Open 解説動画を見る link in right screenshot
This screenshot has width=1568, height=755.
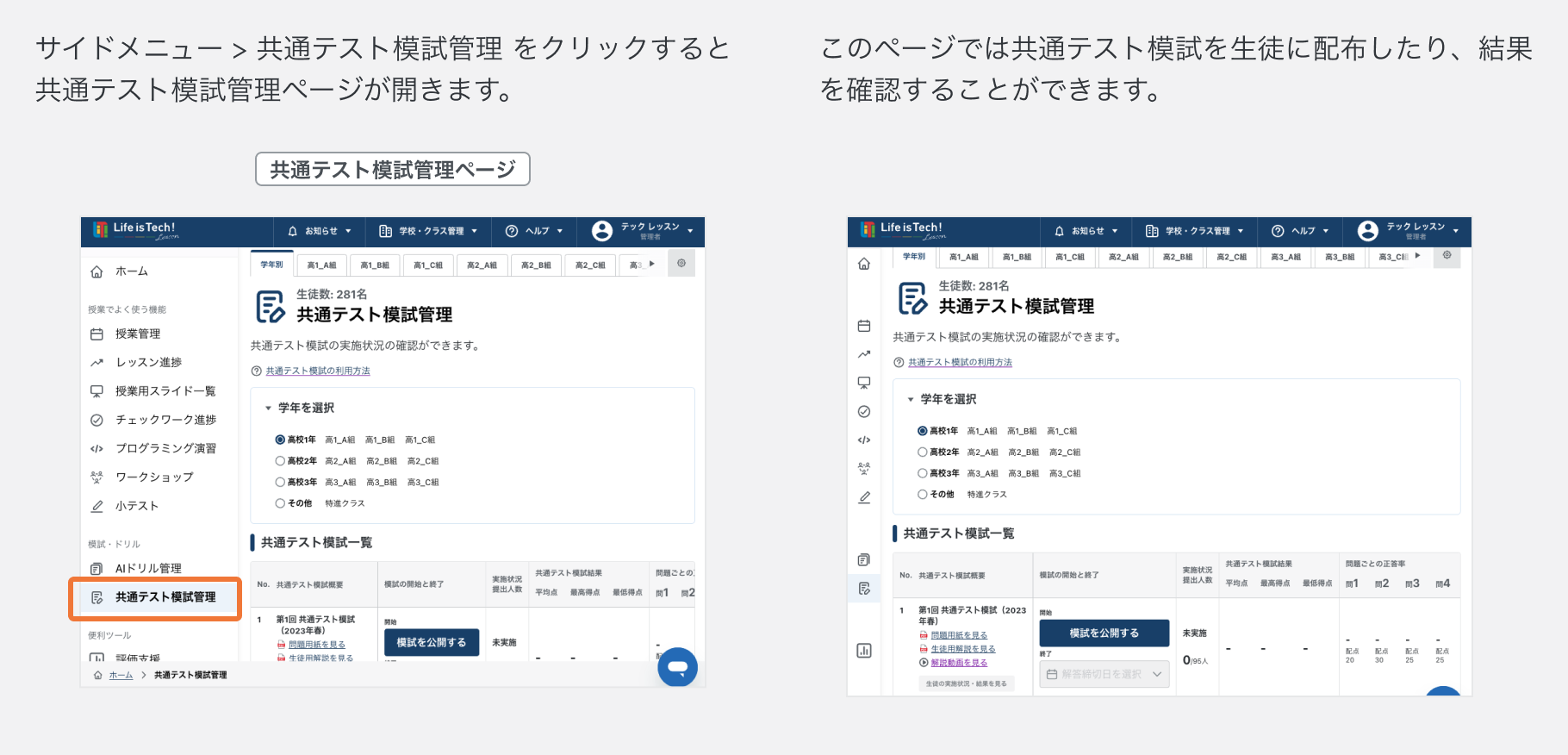[959, 663]
